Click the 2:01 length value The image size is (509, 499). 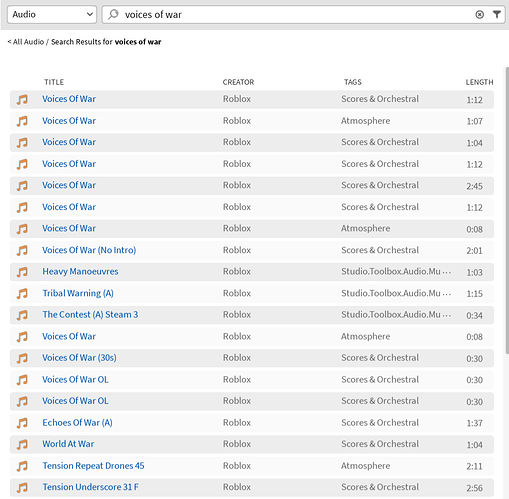(x=474, y=251)
